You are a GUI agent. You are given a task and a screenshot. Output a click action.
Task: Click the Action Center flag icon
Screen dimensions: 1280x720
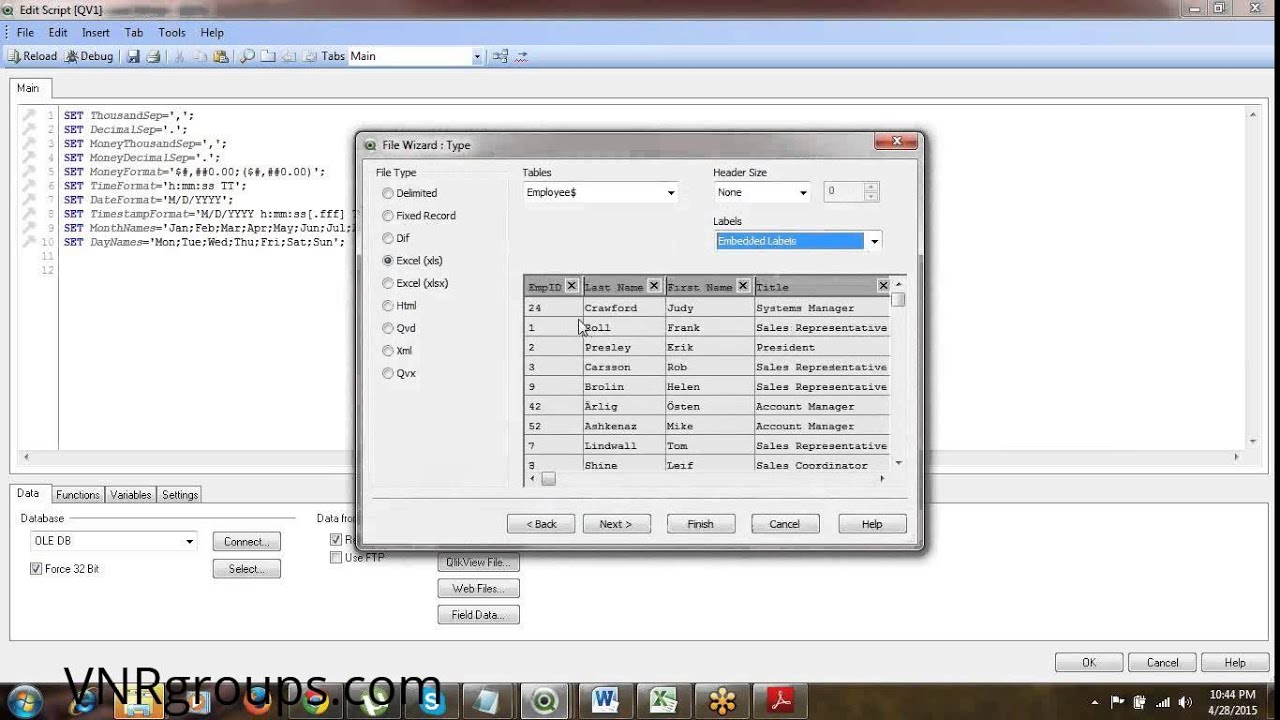tap(1117, 702)
